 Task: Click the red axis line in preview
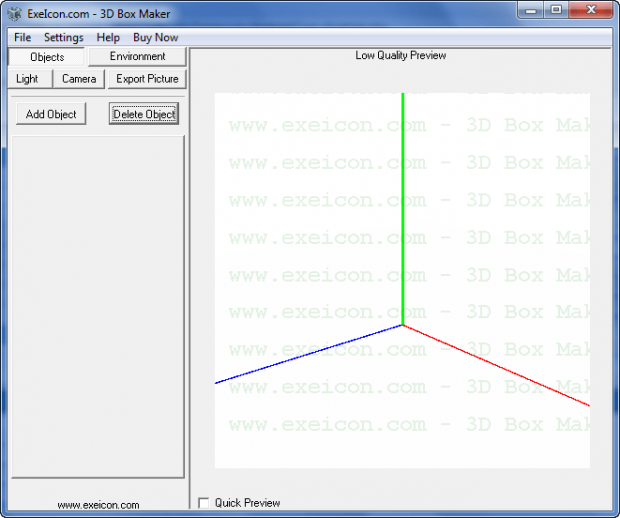click(x=500, y=367)
